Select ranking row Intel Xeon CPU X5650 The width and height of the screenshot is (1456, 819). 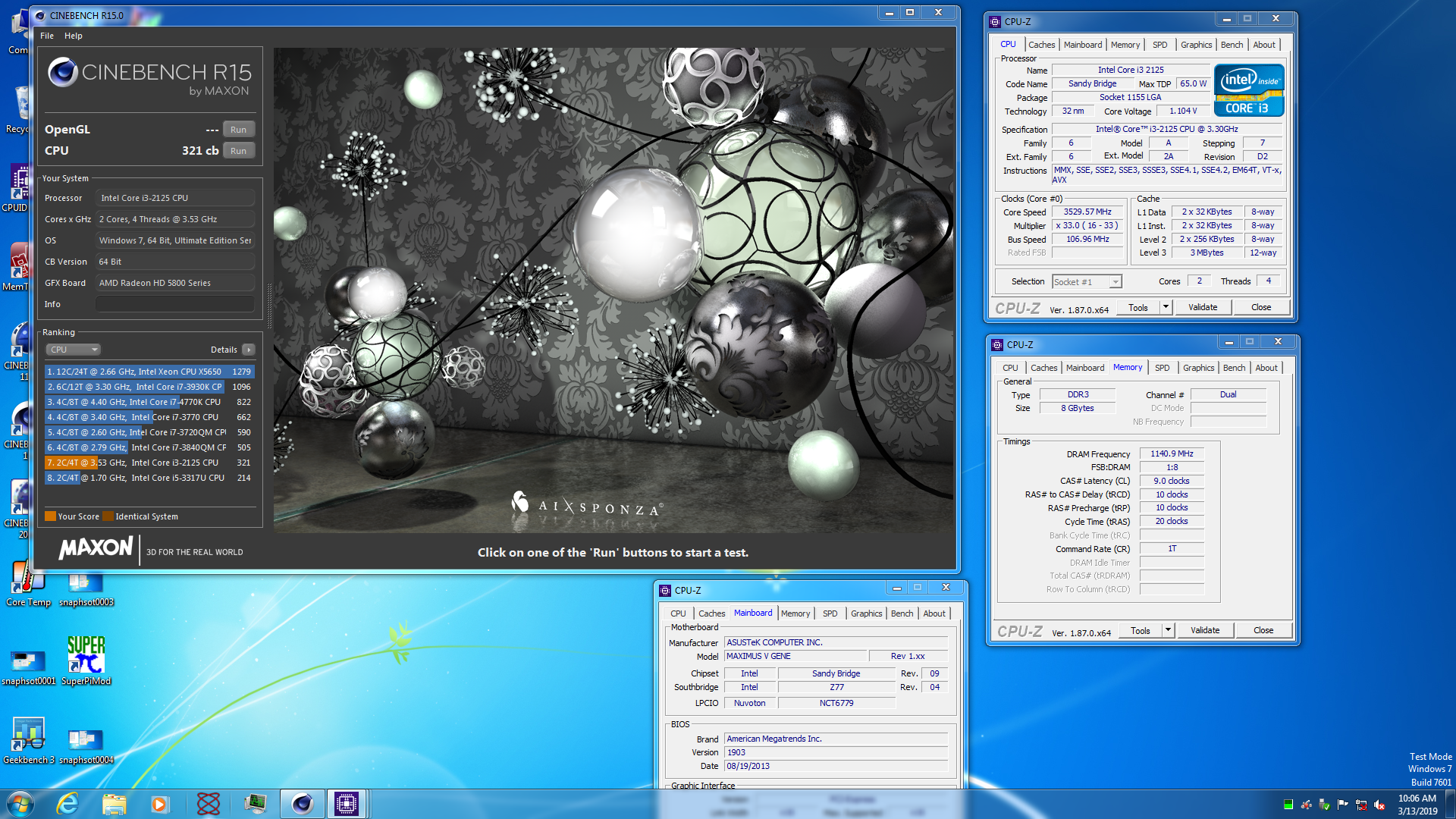[x=149, y=372]
